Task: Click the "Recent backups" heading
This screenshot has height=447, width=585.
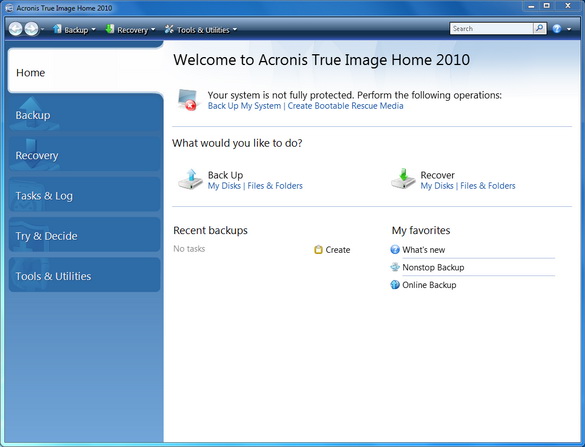Action: click(x=210, y=231)
